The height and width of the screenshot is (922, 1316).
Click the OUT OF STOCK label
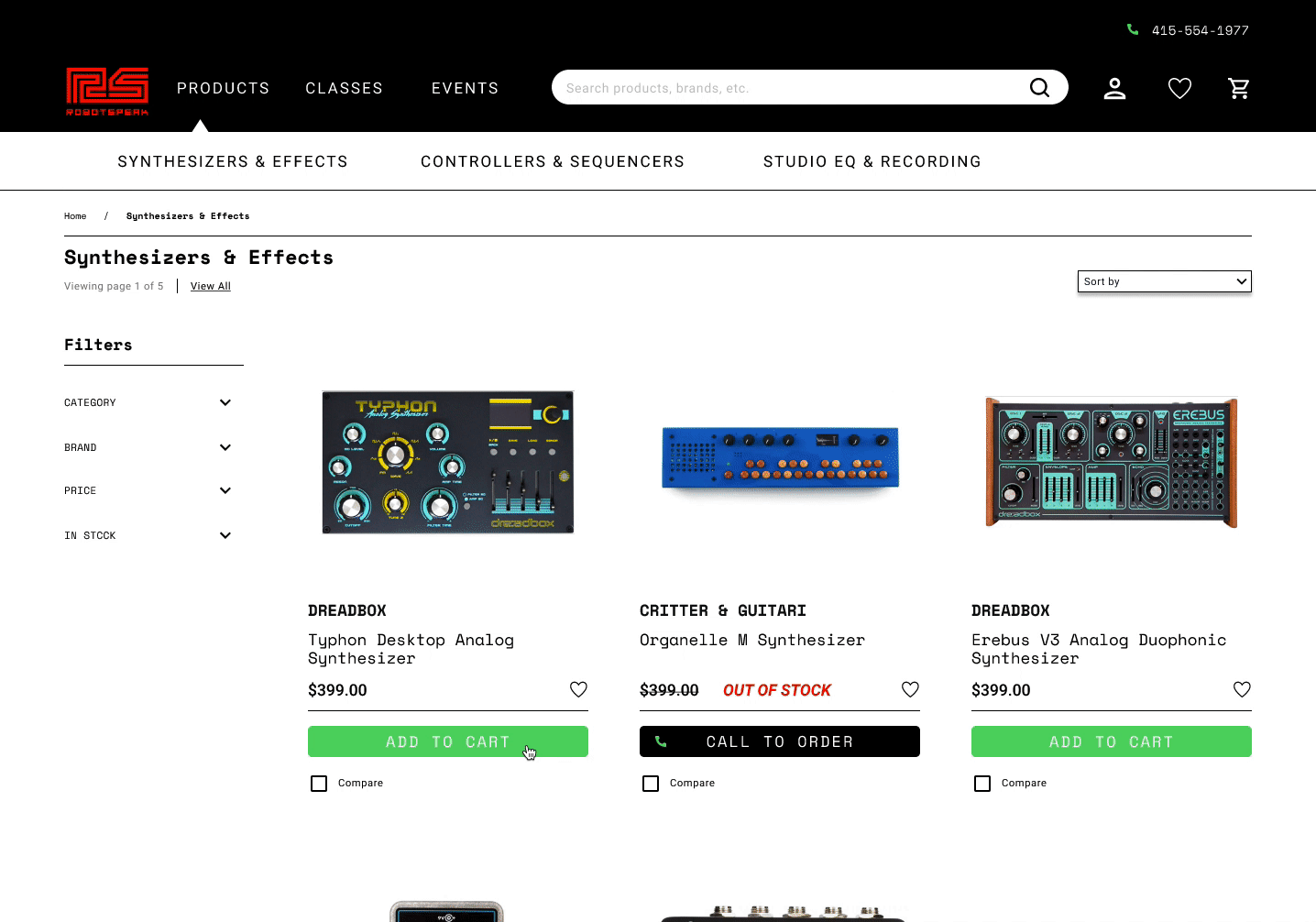click(777, 690)
